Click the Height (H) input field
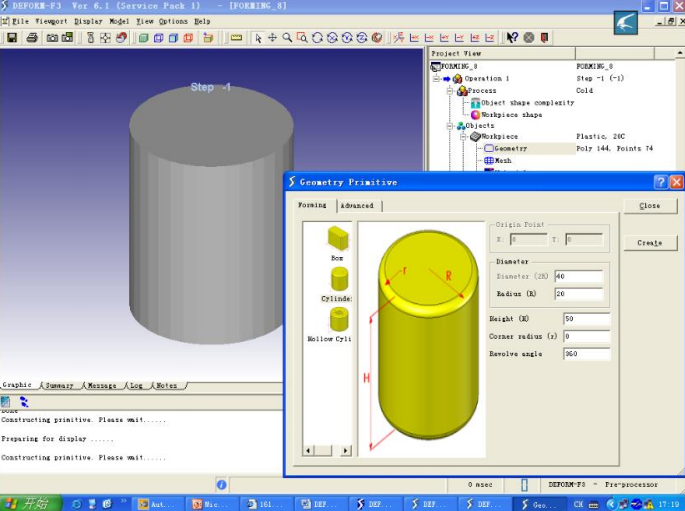This screenshot has height=511, width=685. [587, 319]
